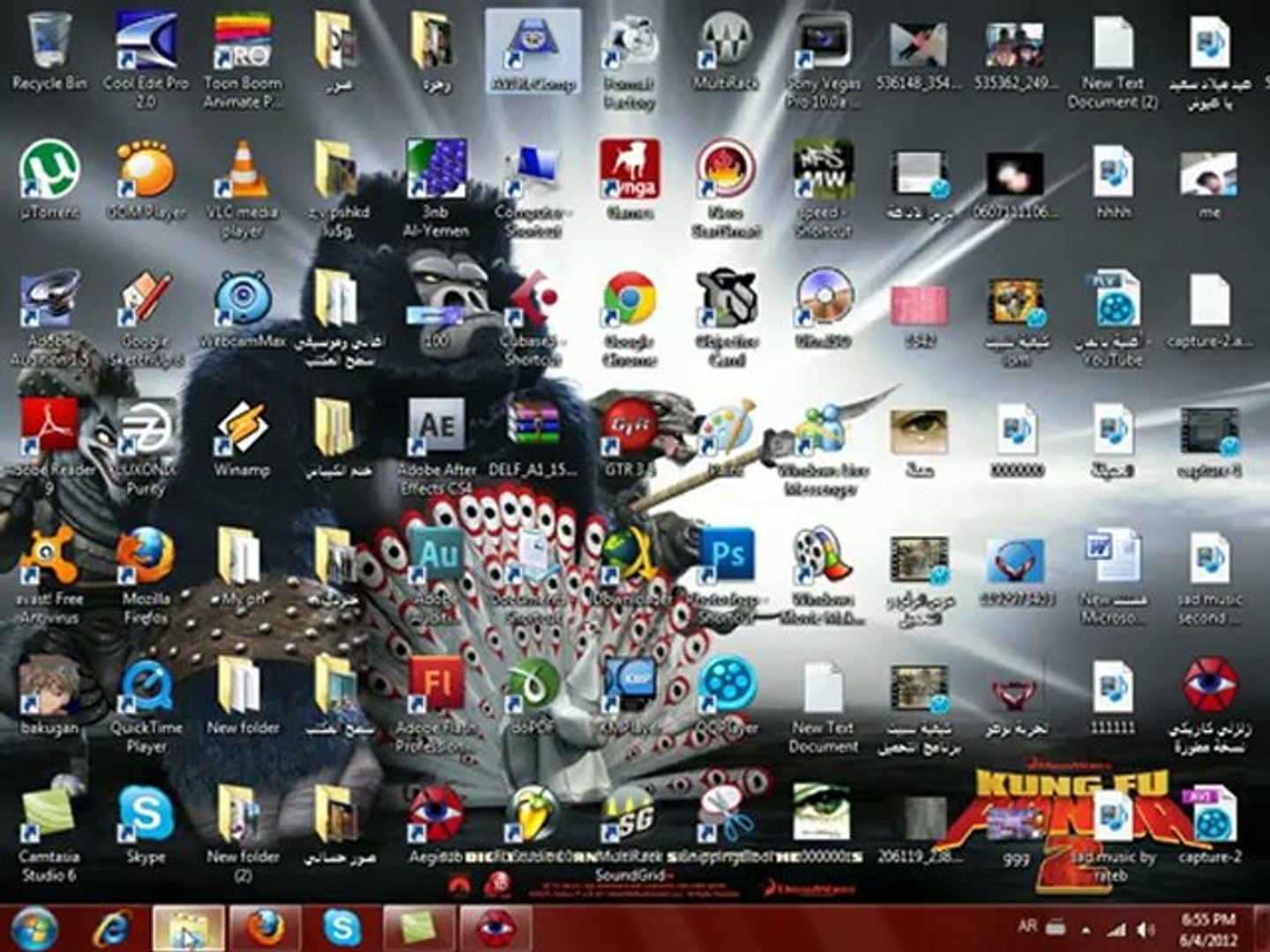This screenshot has height=952, width=1270.
Task: Select the LUXONIX Purity shortcut
Action: 146,446
